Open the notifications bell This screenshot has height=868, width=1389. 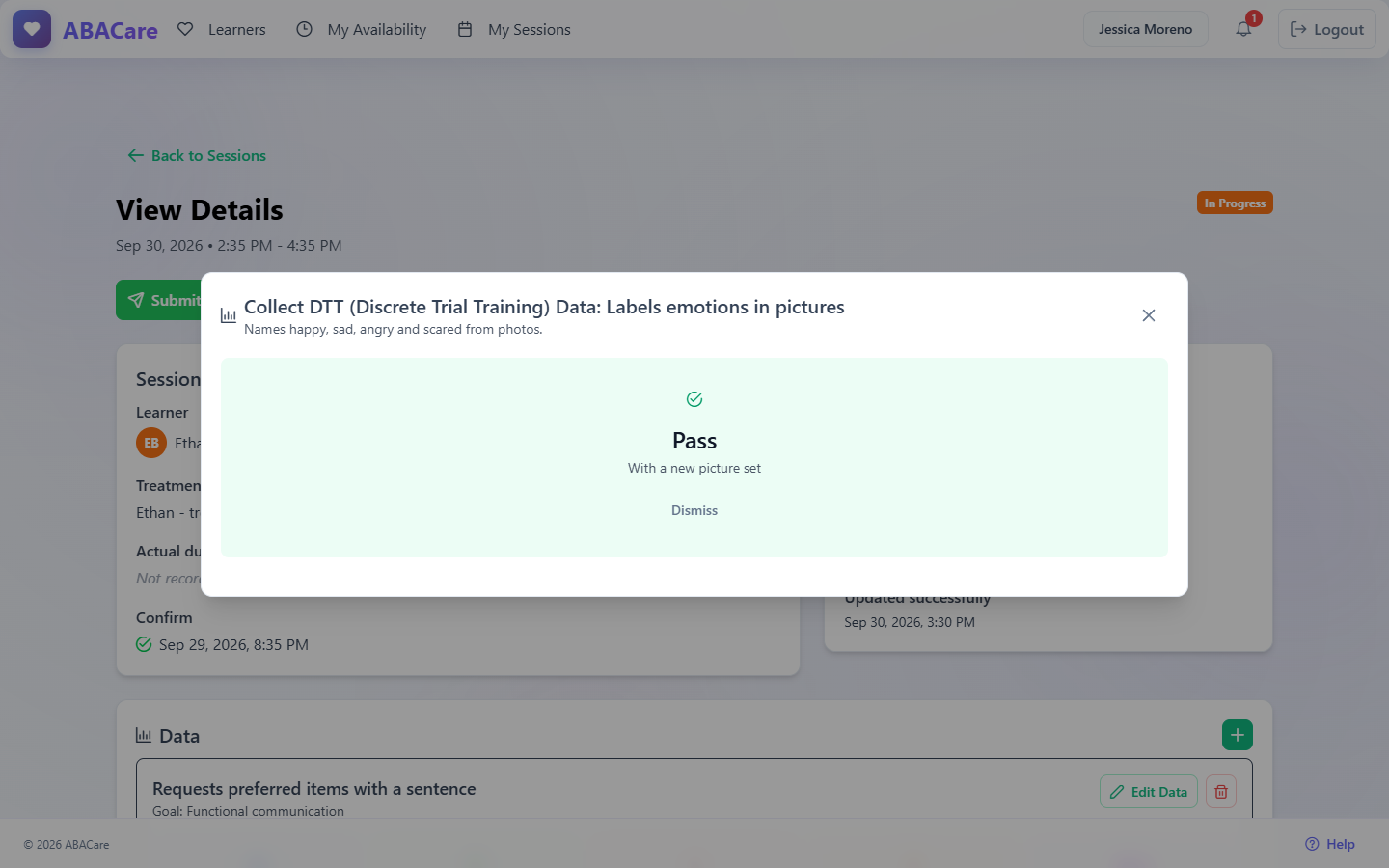pos(1243,29)
